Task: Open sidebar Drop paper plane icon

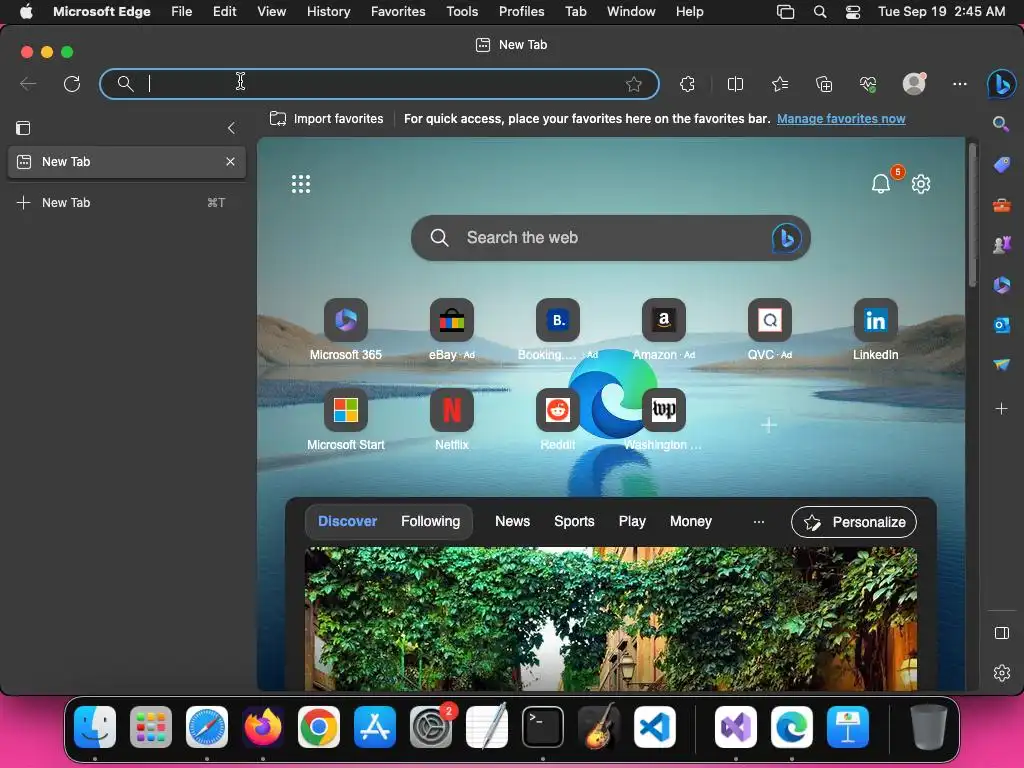Action: 1001,364
